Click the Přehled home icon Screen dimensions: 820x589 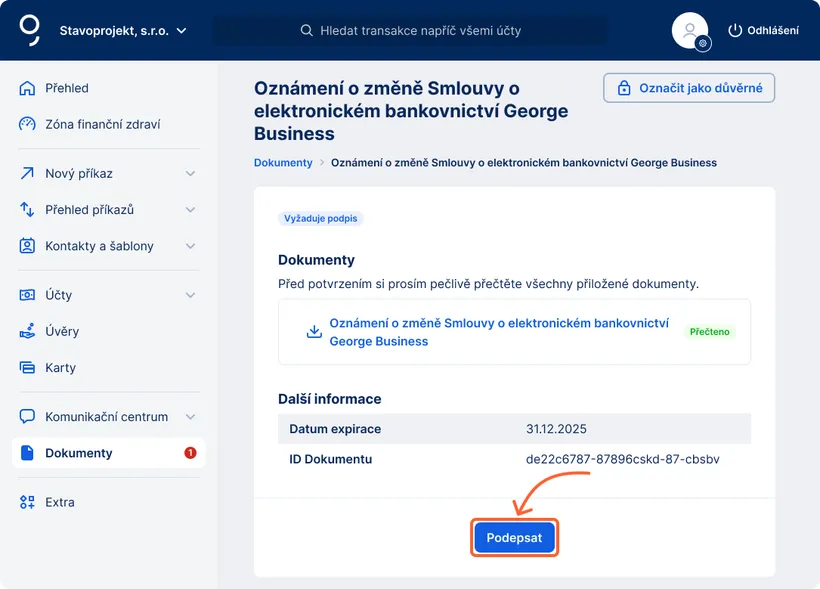(27, 88)
